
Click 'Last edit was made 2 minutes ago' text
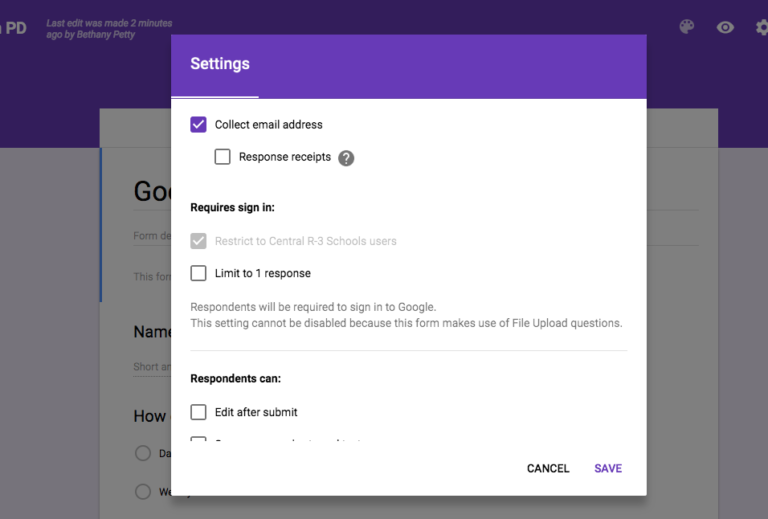point(109,28)
